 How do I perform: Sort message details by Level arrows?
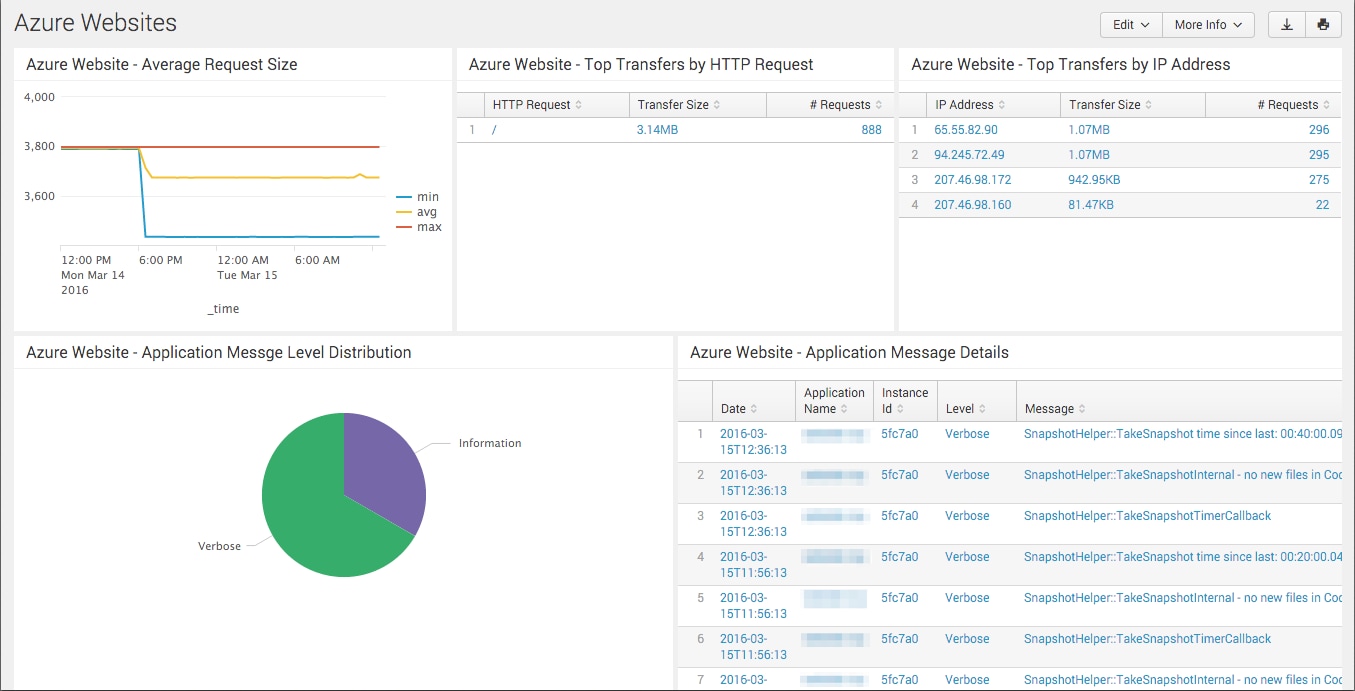[x=982, y=409]
